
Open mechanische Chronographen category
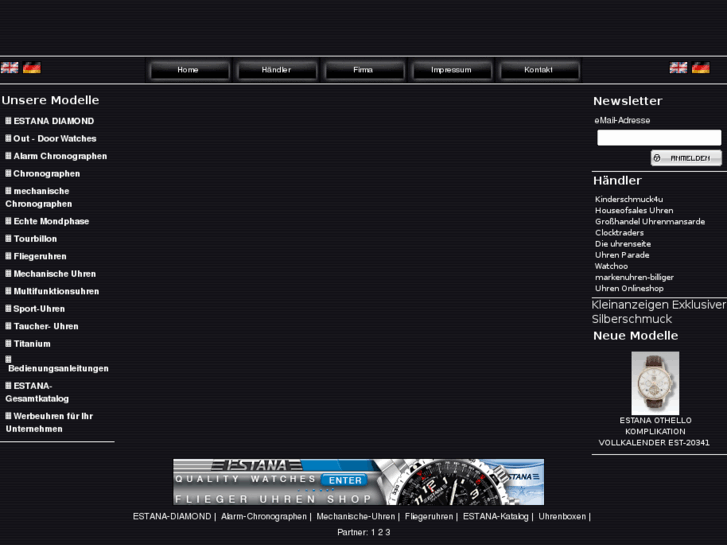pyautogui.click(x=38, y=198)
